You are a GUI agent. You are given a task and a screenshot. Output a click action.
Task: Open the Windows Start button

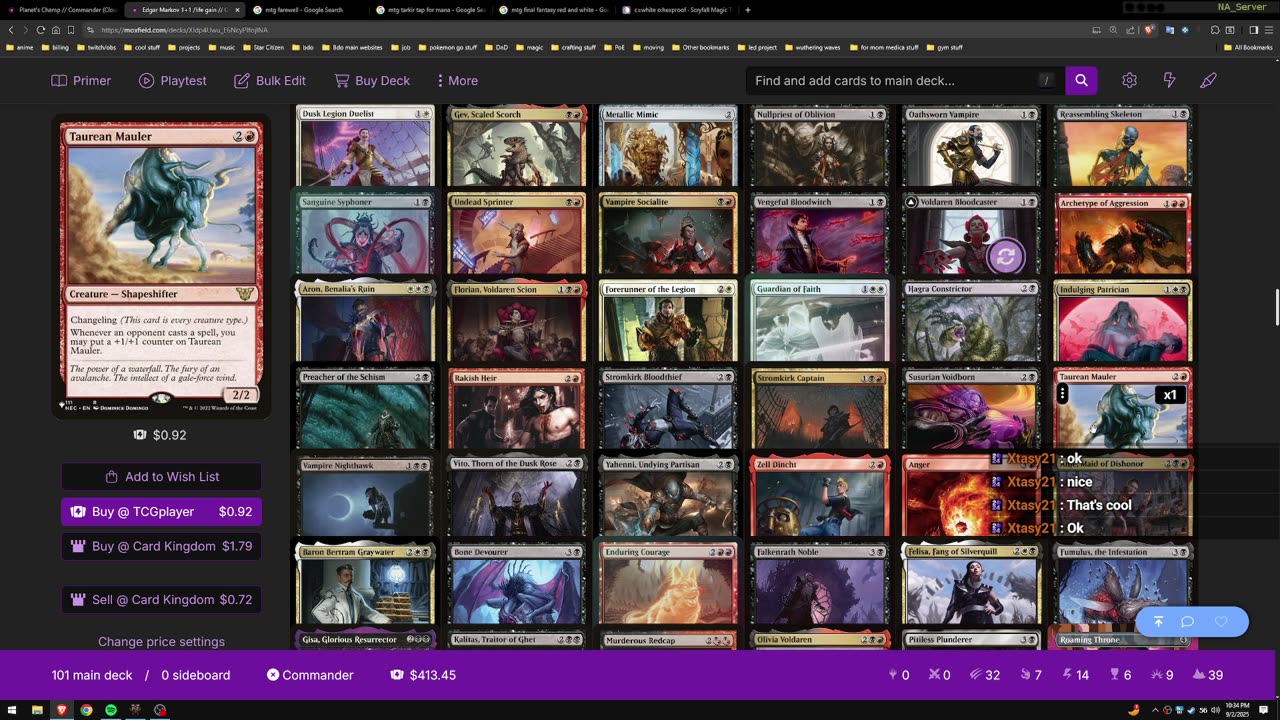[11, 710]
